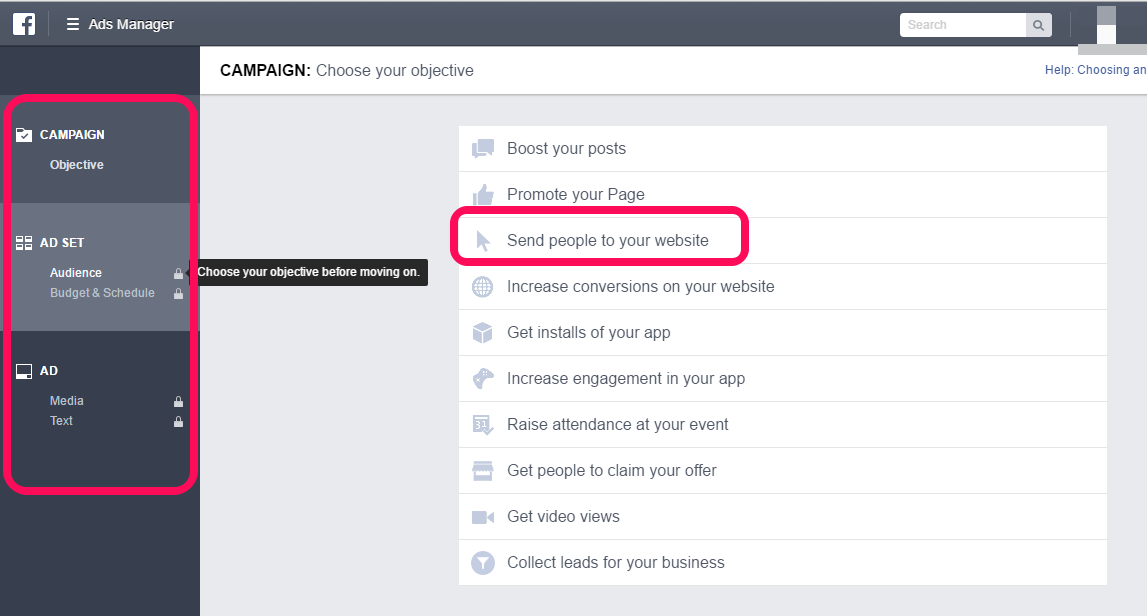Click the storefront icon for offer claims
The height and width of the screenshot is (616, 1147).
pos(483,471)
